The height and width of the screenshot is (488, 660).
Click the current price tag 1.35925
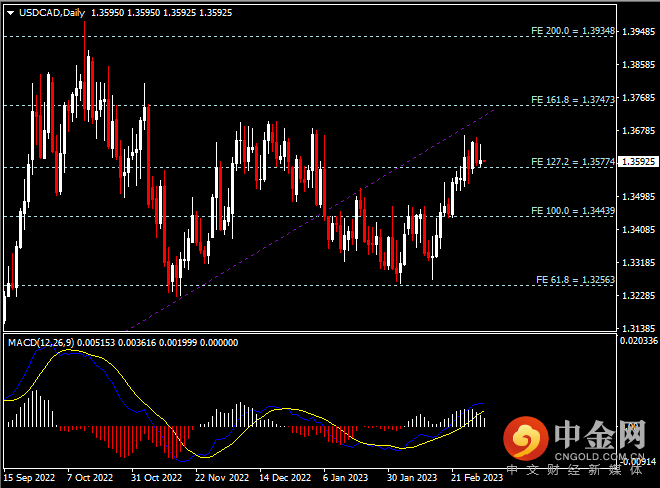(x=637, y=160)
